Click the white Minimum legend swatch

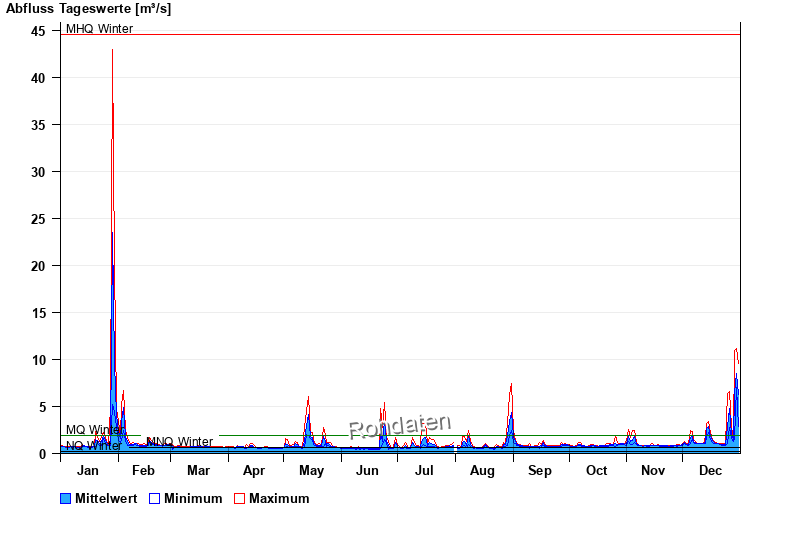click(x=155, y=499)
